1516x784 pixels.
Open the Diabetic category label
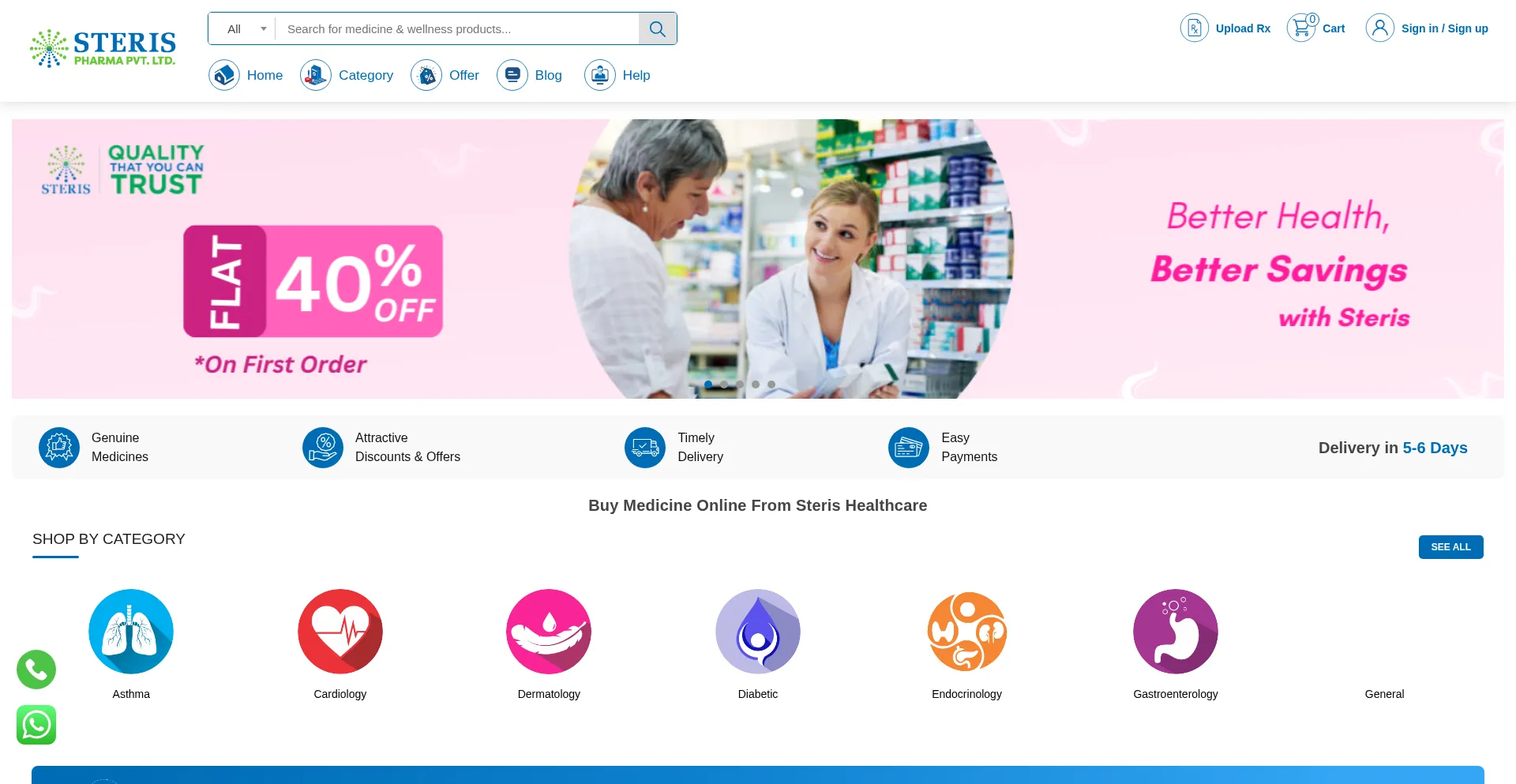click(x=758, y=694)
